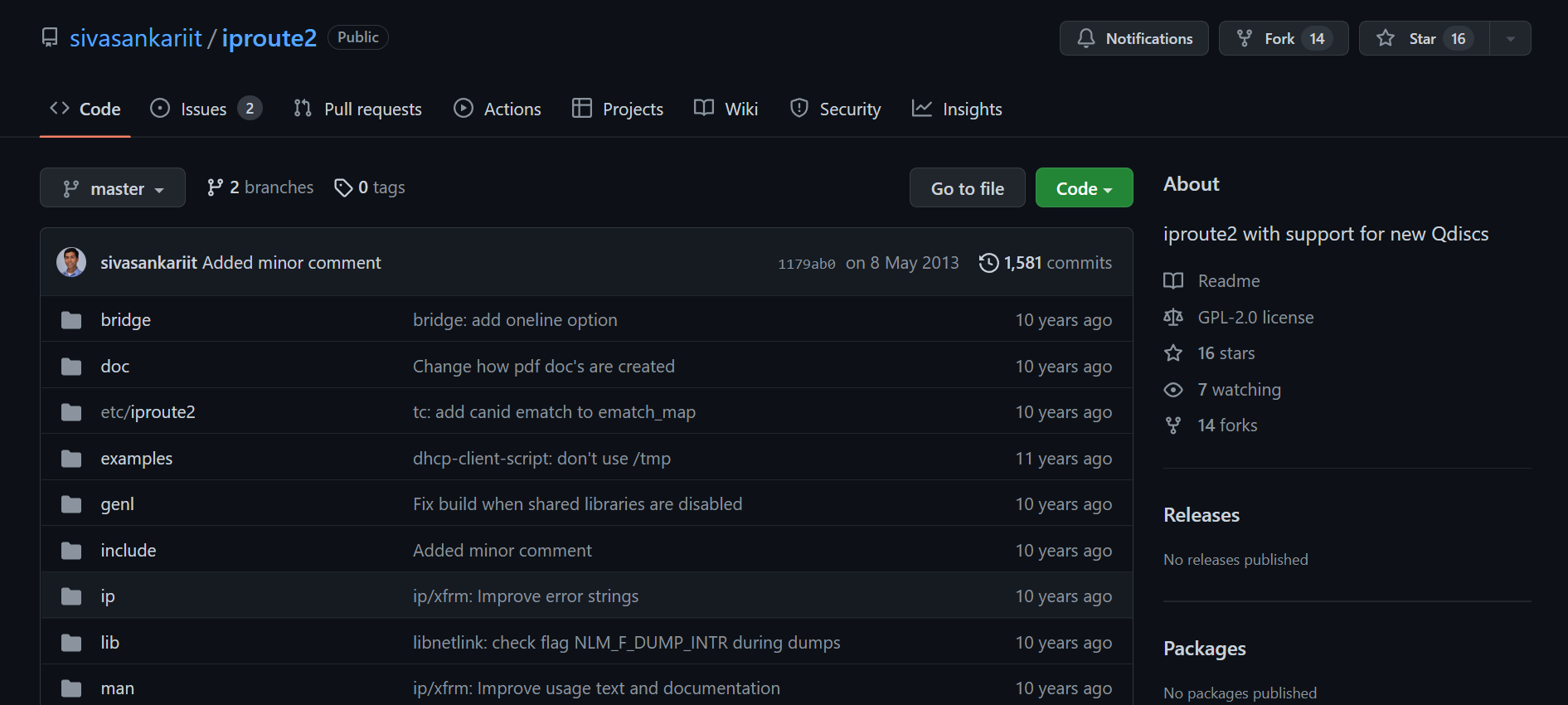The image size is (1568, 705).
Task: Open the 'bridge: add oneline option' commit
Action: pyautogui.click(x=515, y=320)
